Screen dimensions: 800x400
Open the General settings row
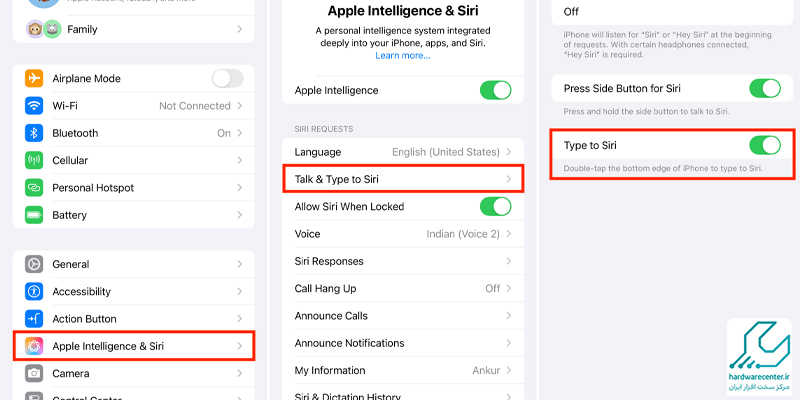[134, 265]
